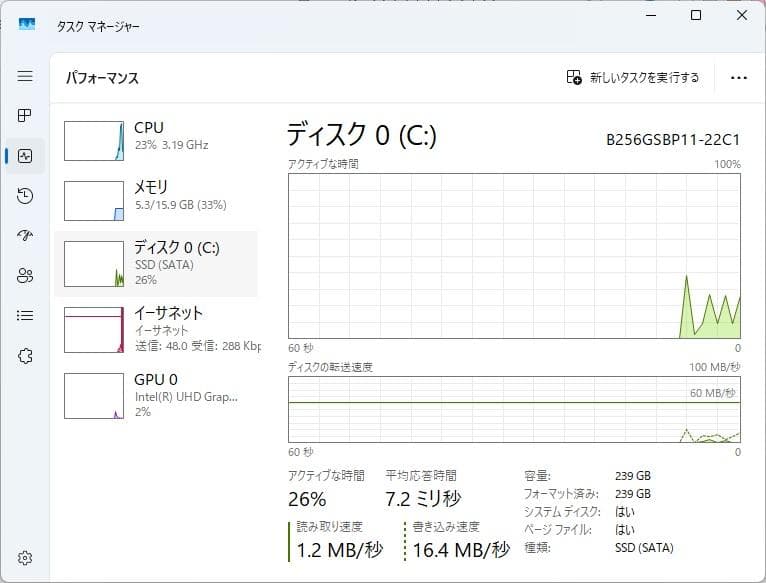Open the App history page icon
766x583 pixels.
(25, 195)
